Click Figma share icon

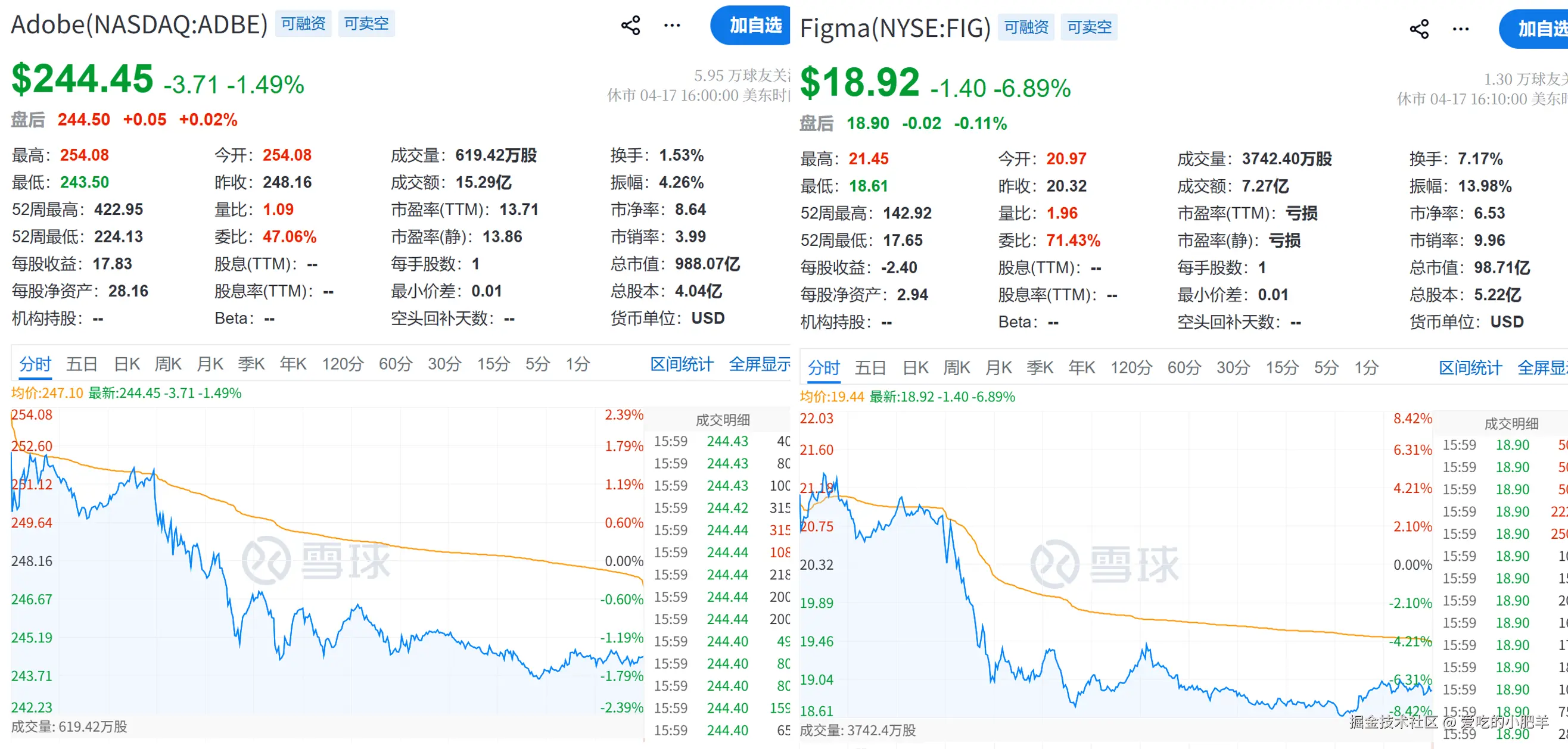(x=1419, y=29)
